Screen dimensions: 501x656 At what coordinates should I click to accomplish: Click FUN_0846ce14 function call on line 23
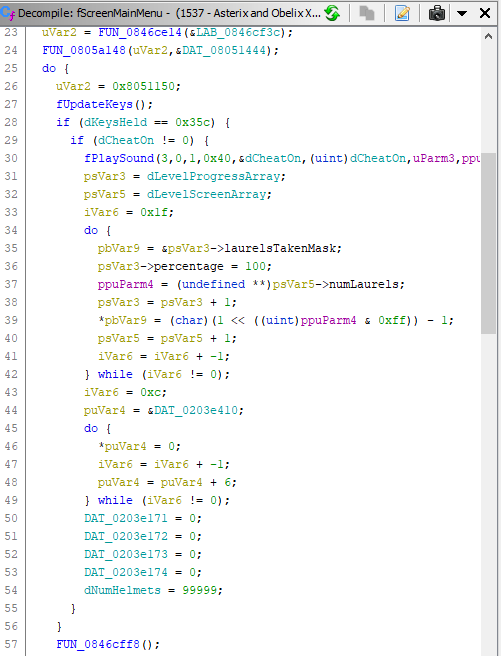coord(140,32)
